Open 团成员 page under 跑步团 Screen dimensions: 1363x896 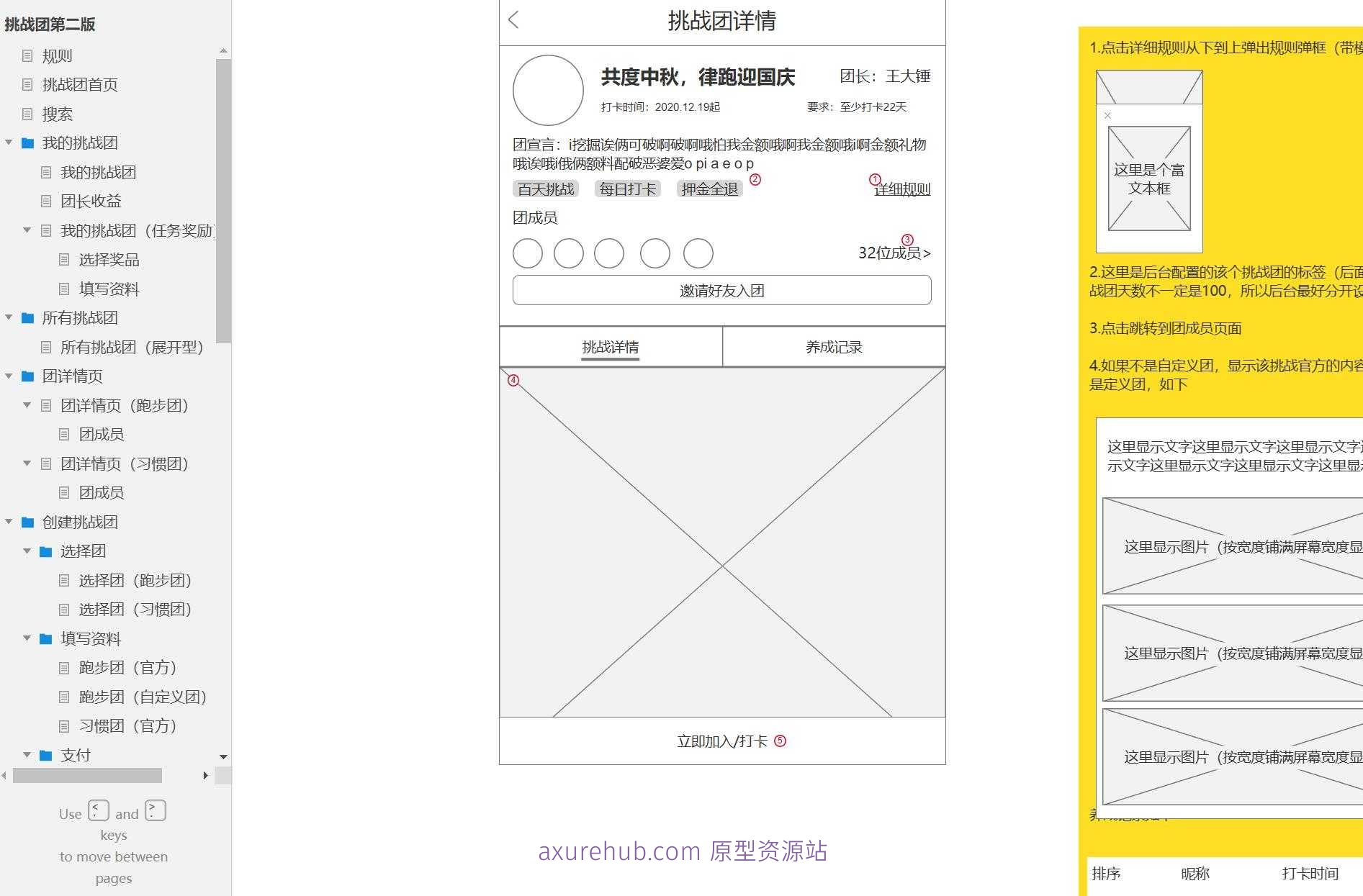(x=102, y=434)
